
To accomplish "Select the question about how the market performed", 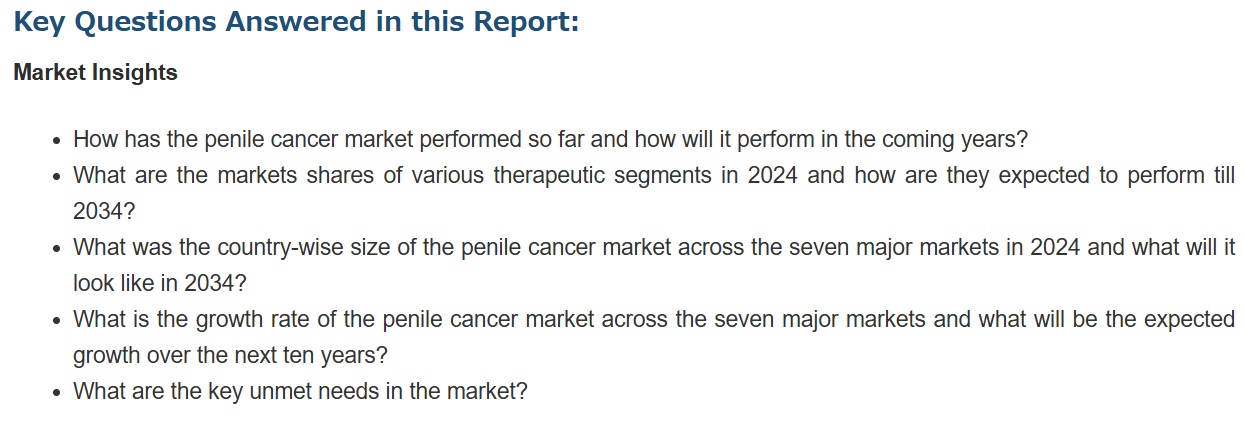I will [550, 138].
